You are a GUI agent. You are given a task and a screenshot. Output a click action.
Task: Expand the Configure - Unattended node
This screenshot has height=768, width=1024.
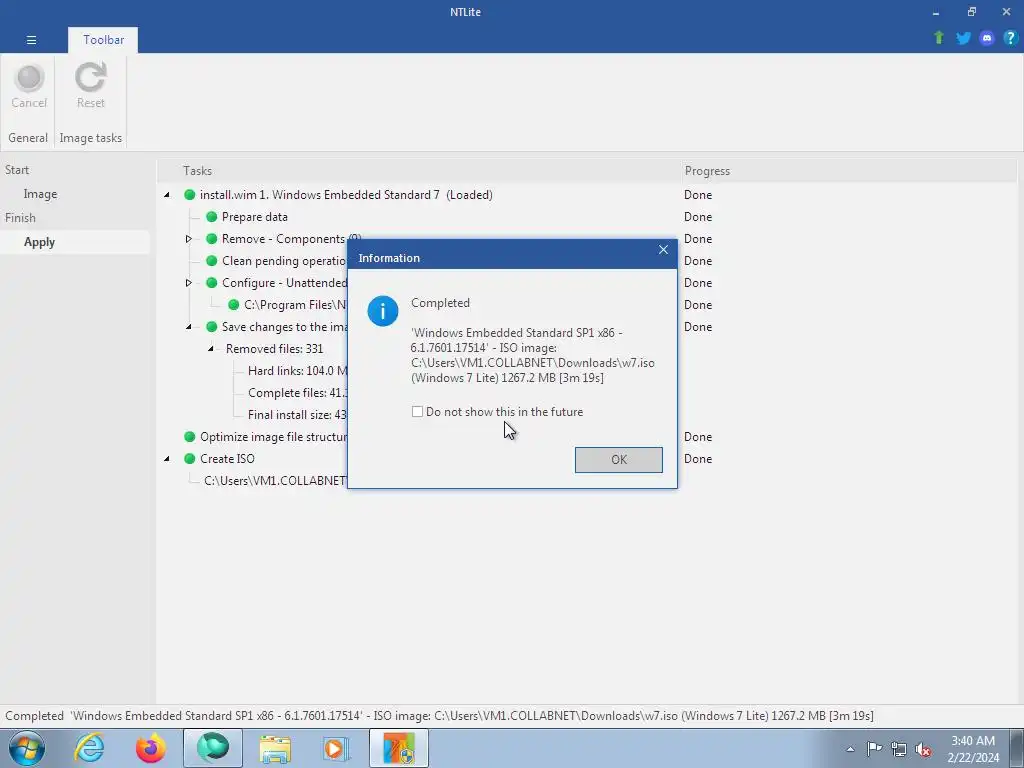click(x=189, y=283)
